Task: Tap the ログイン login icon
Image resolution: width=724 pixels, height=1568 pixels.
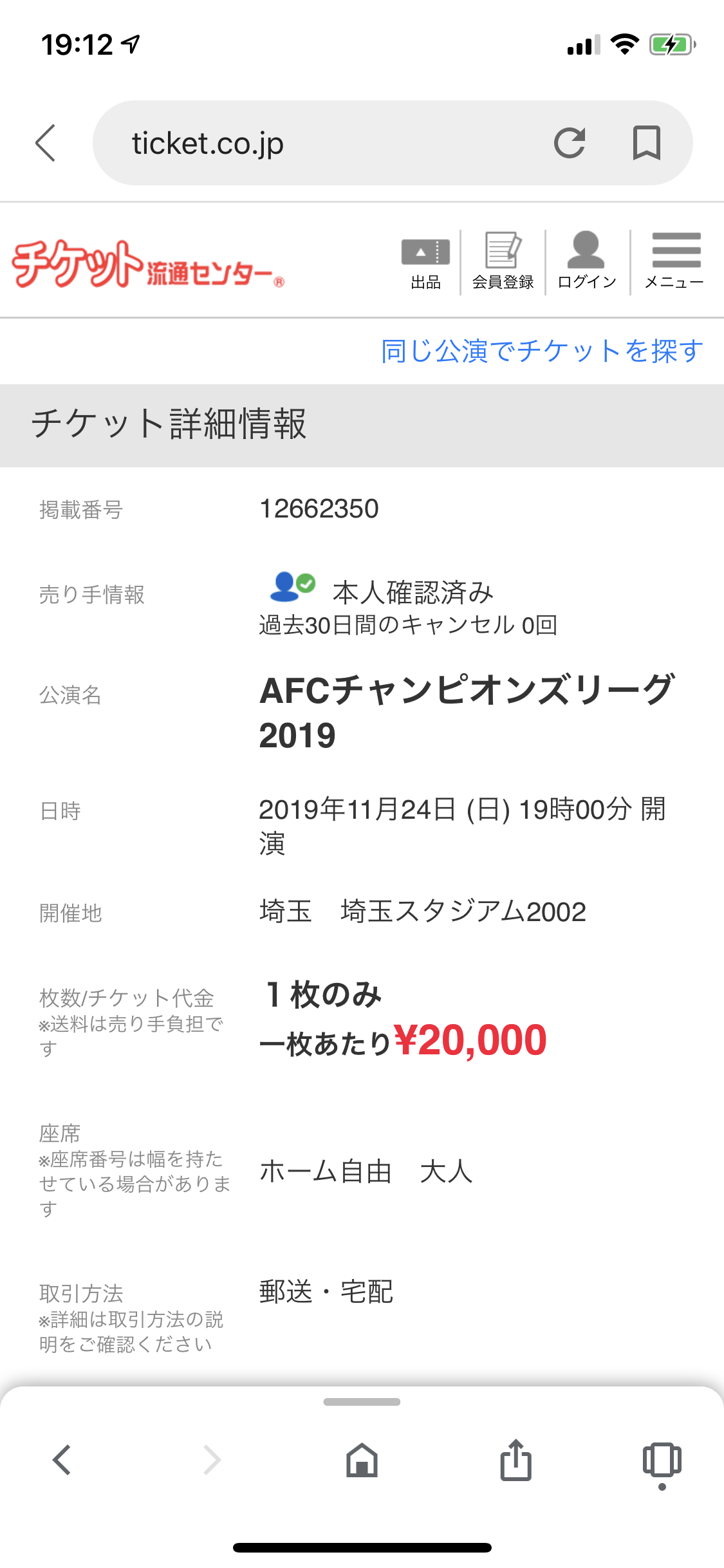Action: (x=586, y=262)
